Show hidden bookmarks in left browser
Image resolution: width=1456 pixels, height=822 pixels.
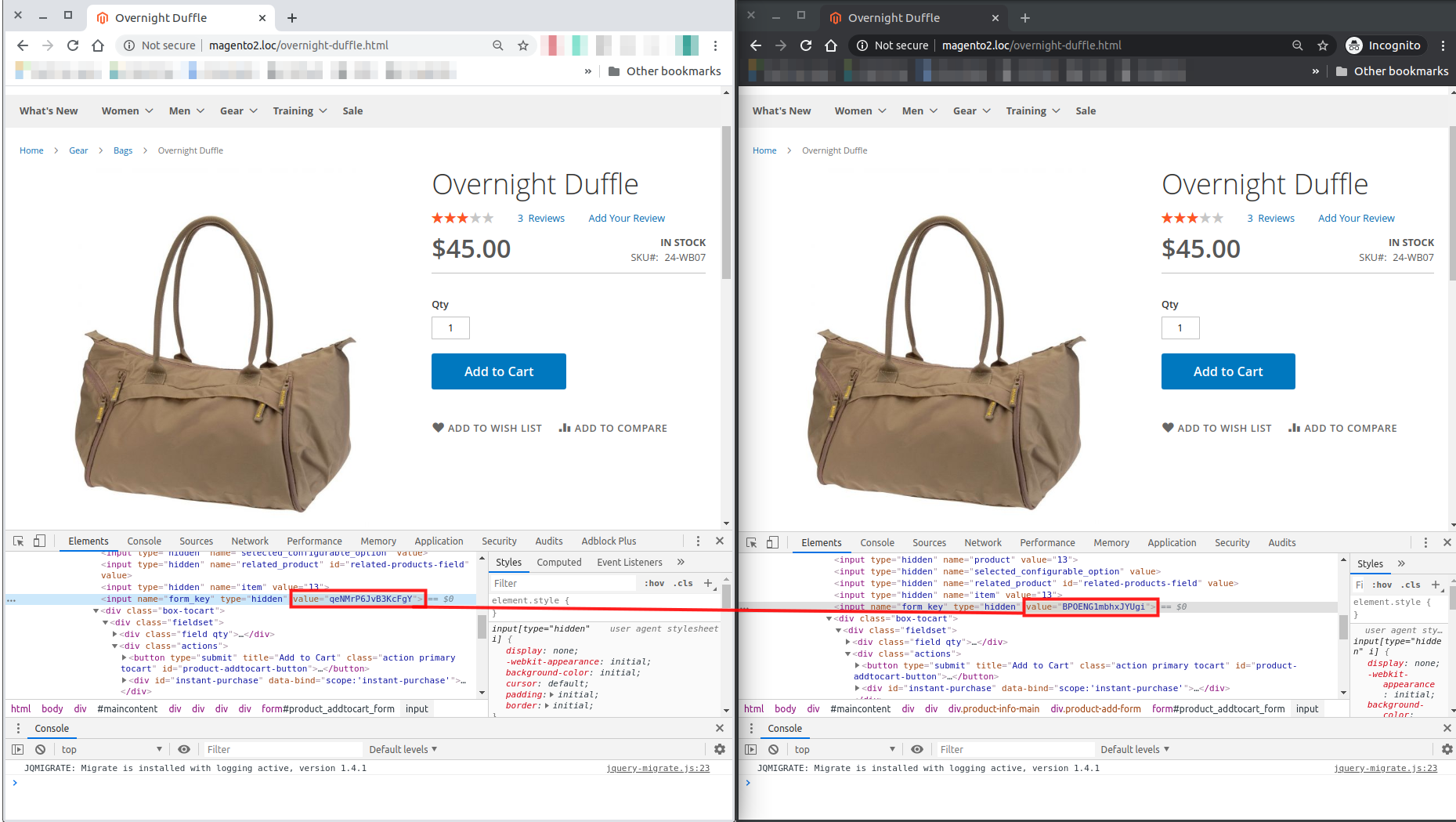click(x=588, y=71)
